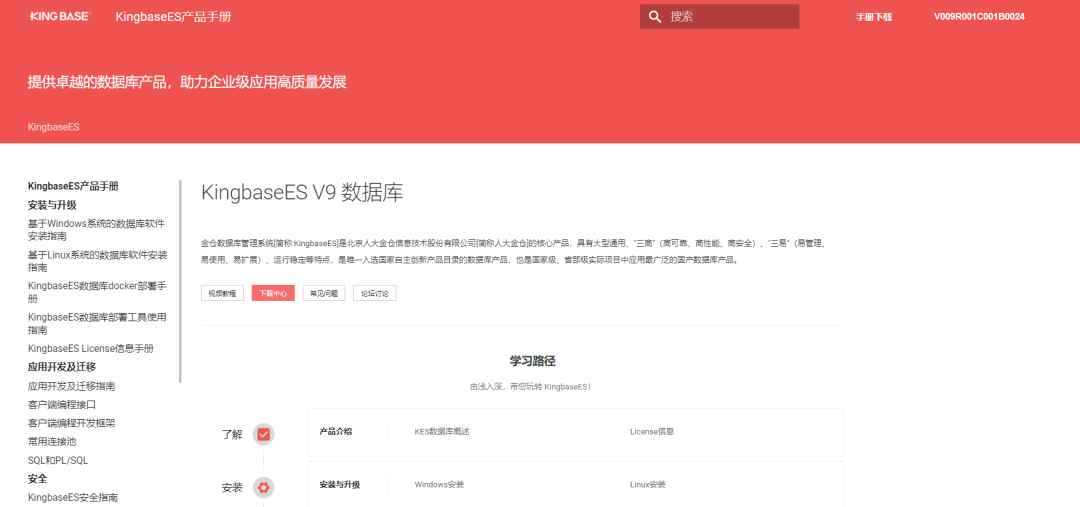Open the 论坛讨论 button
This screenshot has width=1080, height=507.
coord(375,293)
